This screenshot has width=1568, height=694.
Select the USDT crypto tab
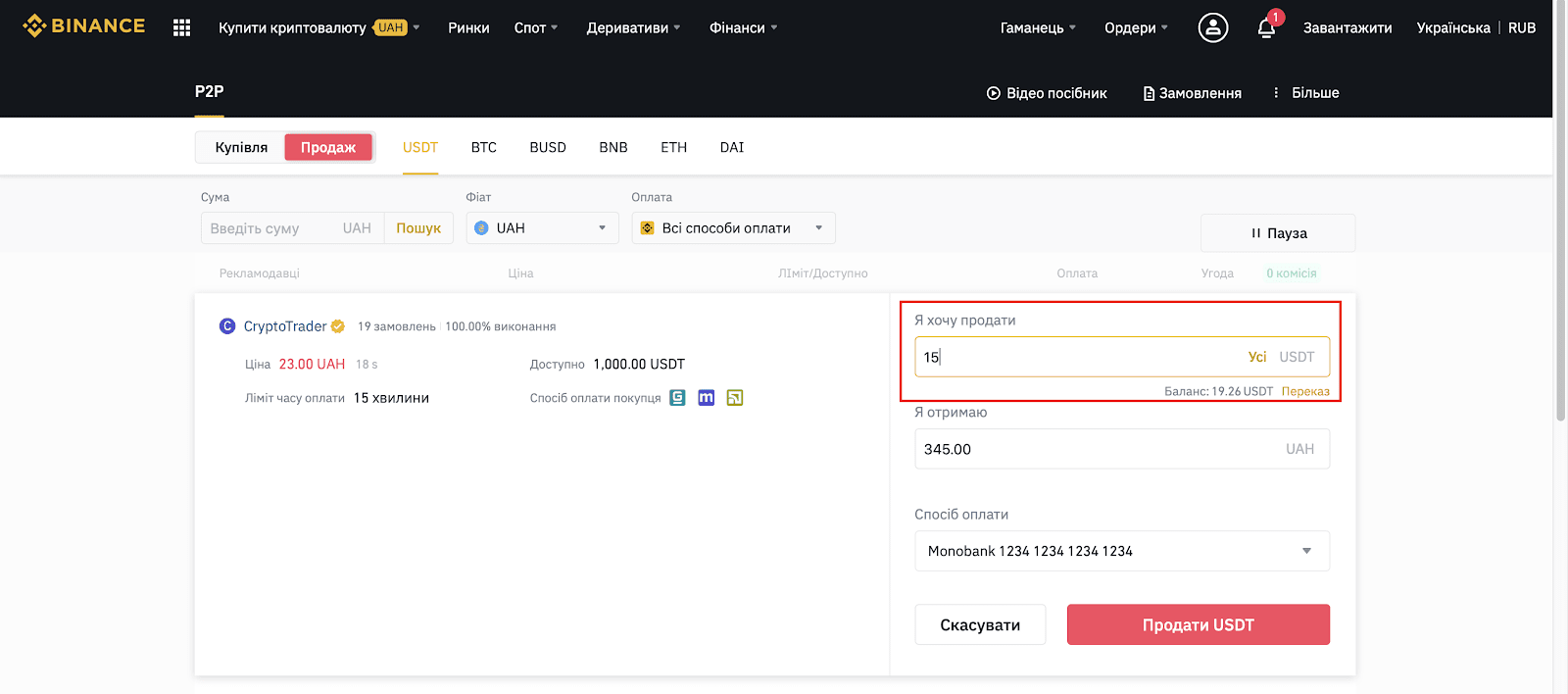[420, 147]
